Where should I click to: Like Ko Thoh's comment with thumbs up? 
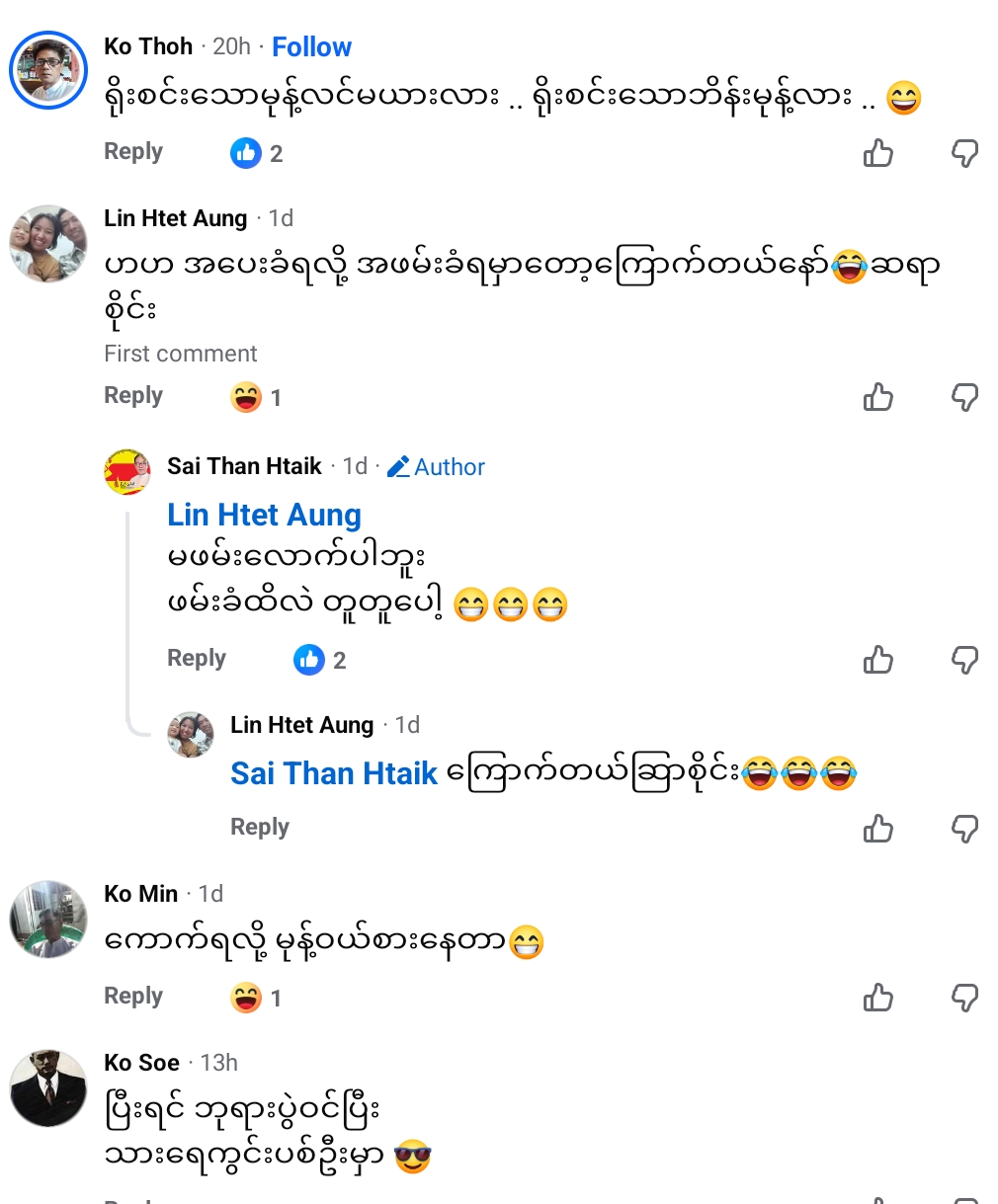pyautogui.click(x=877, y=153)
